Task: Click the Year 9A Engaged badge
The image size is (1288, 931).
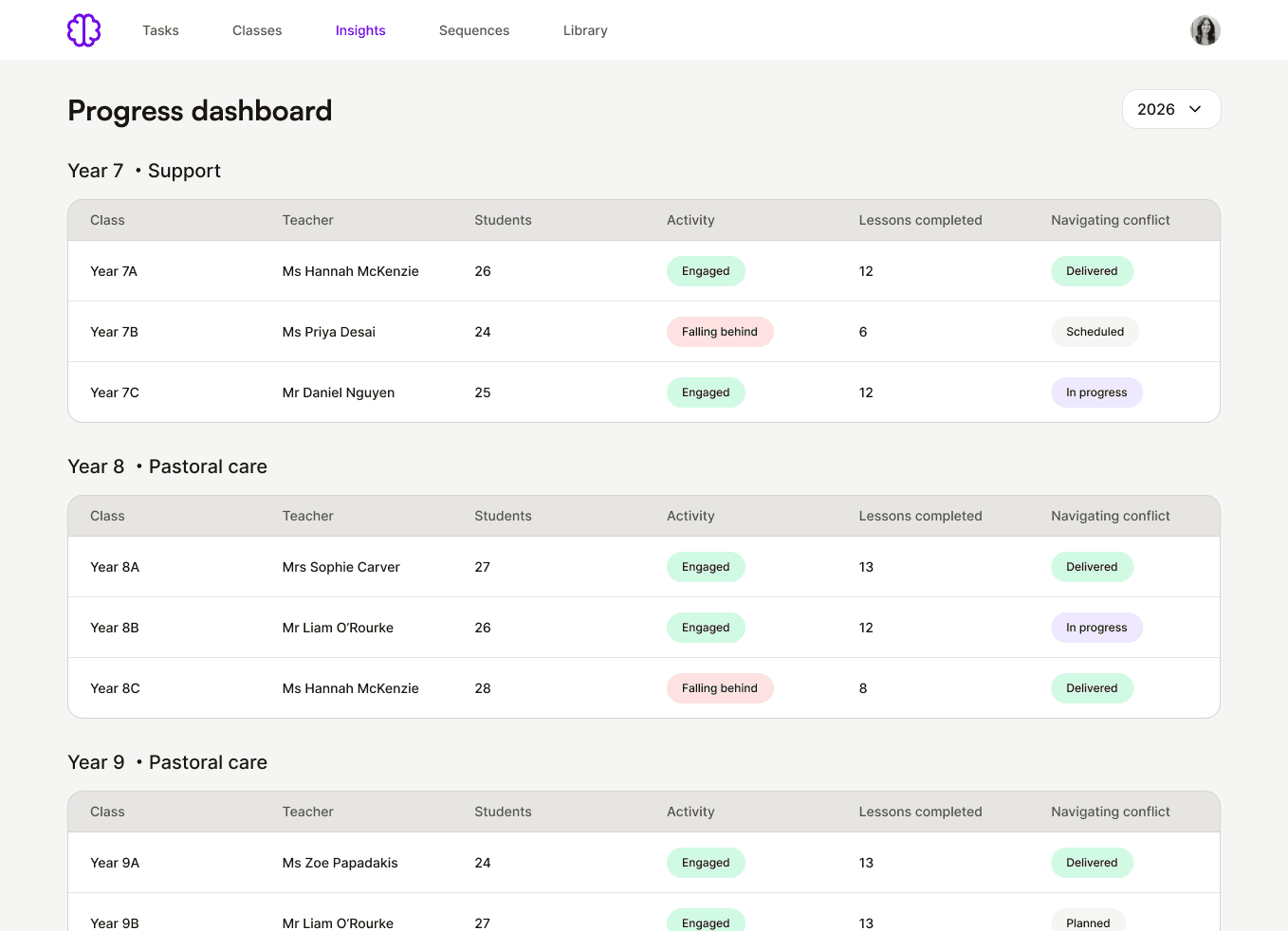Action: tap(706, 863)
